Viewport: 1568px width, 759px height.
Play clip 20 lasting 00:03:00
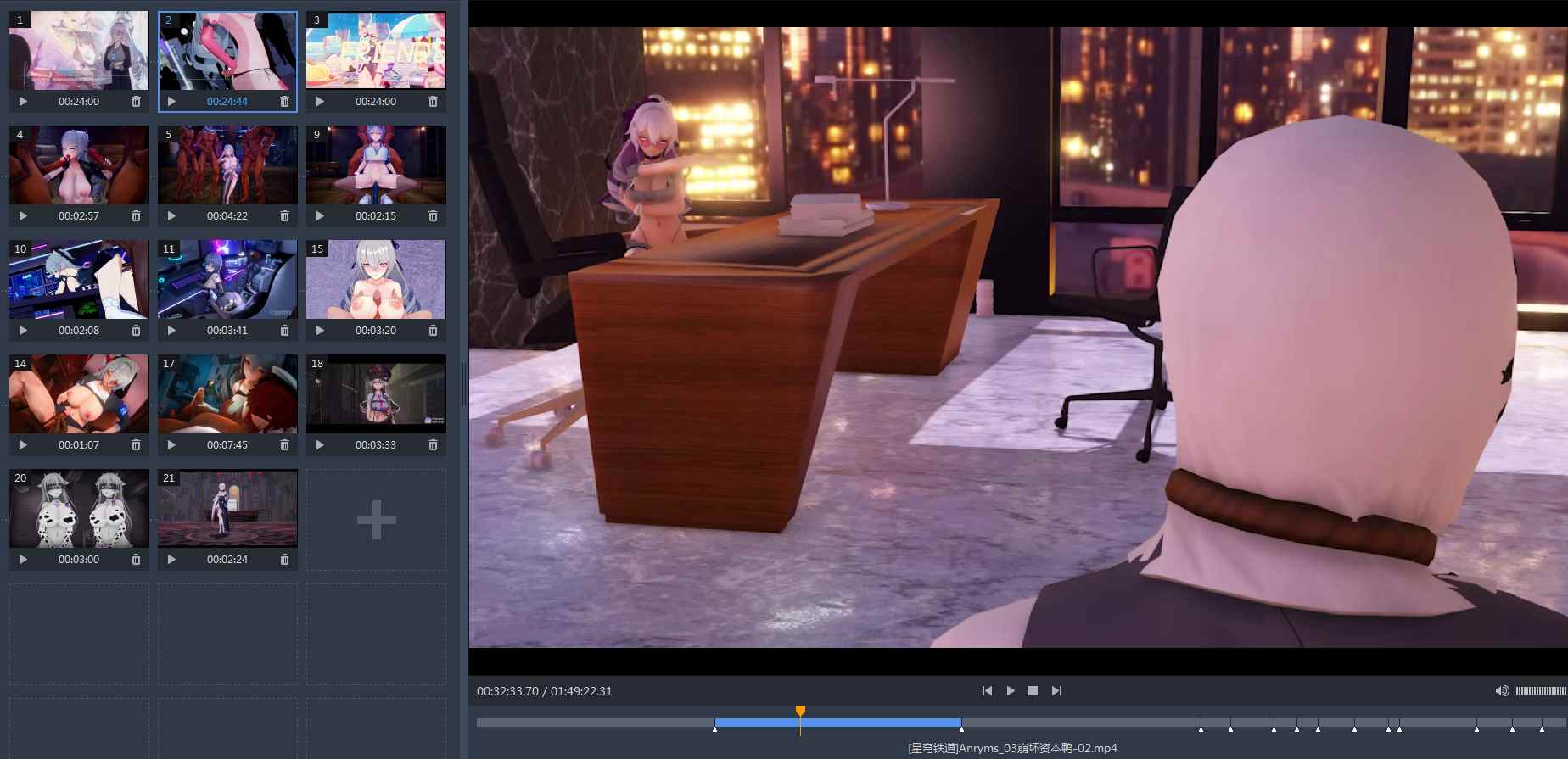(x=23, y=560)
